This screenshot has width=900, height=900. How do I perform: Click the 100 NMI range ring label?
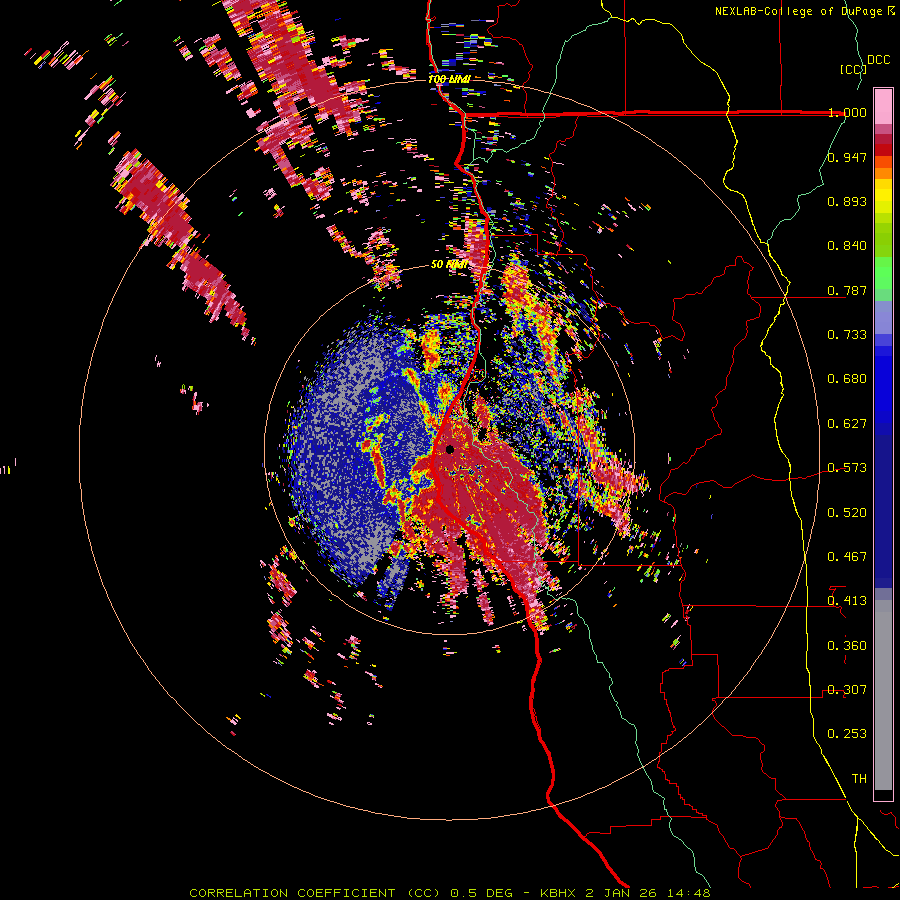tap(449, 79)
